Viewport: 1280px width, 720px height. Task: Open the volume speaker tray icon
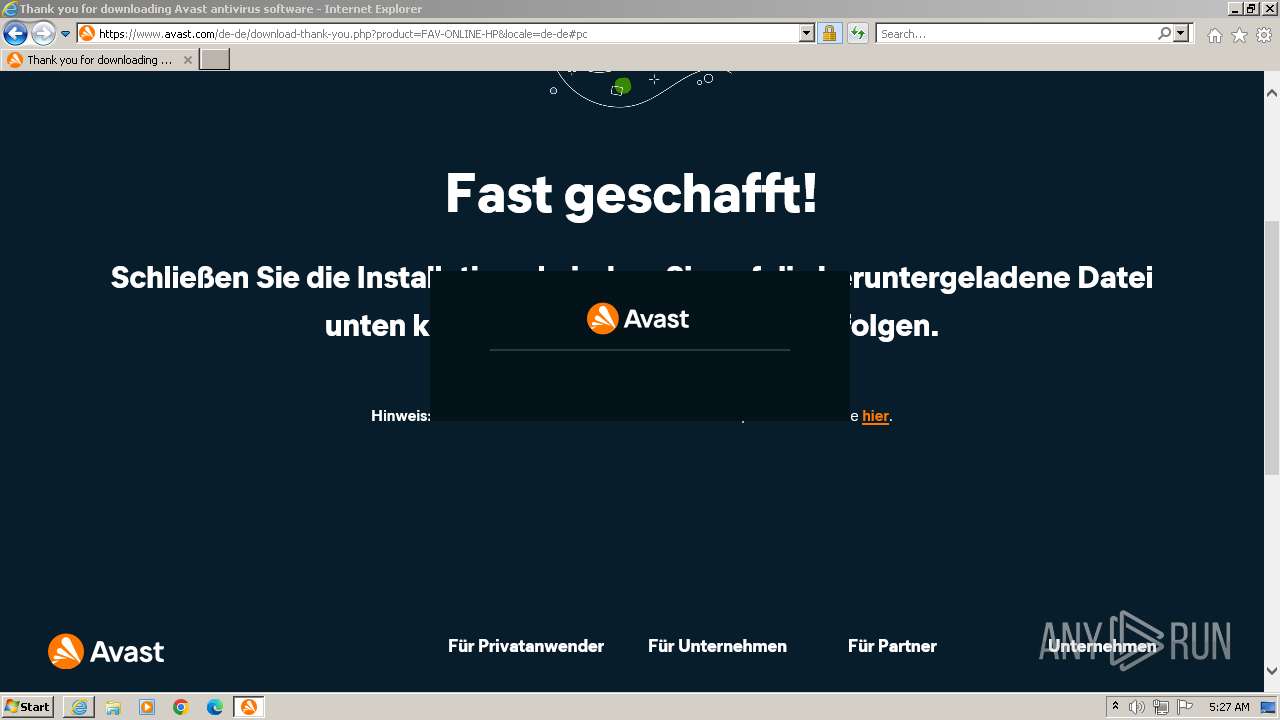[1137, 707]
